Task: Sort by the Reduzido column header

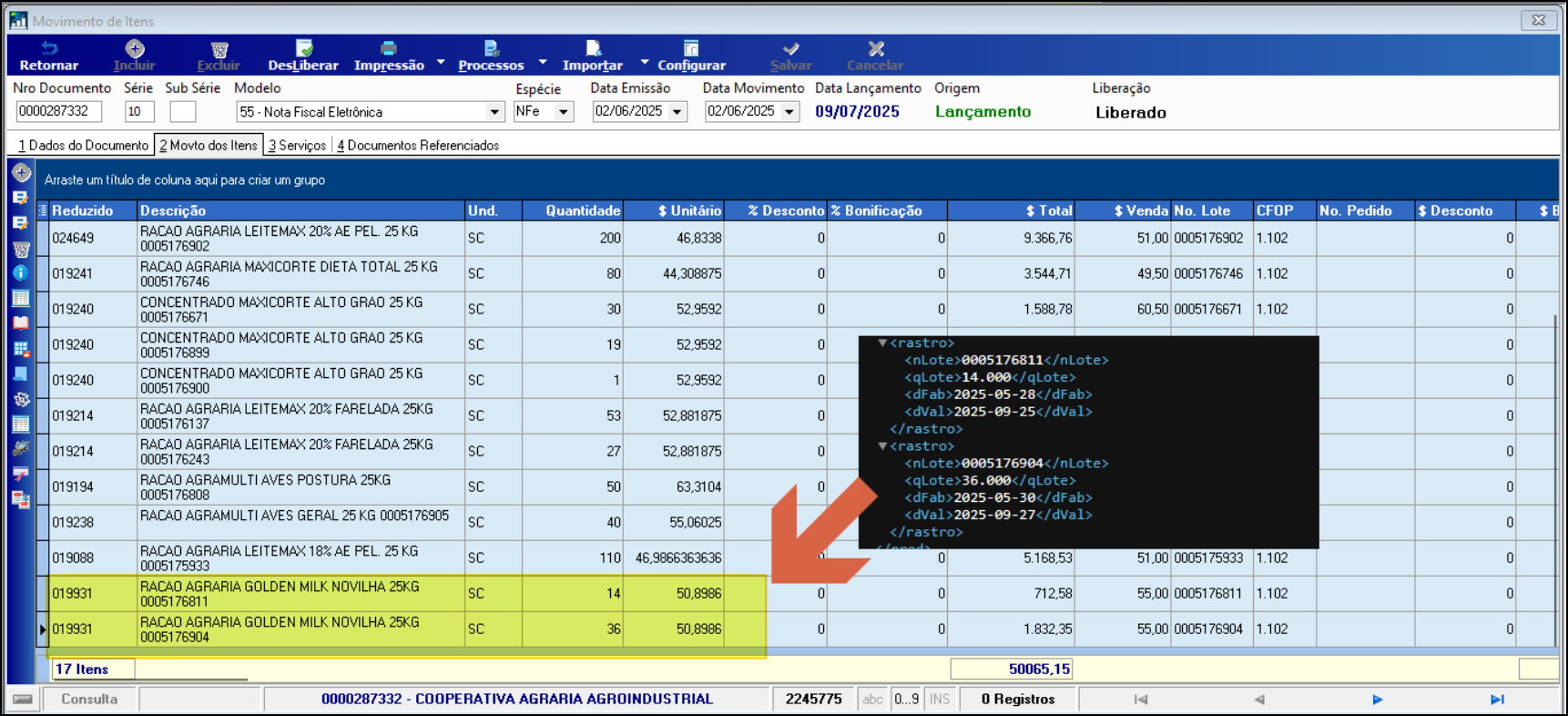Action: click(94, 210)
